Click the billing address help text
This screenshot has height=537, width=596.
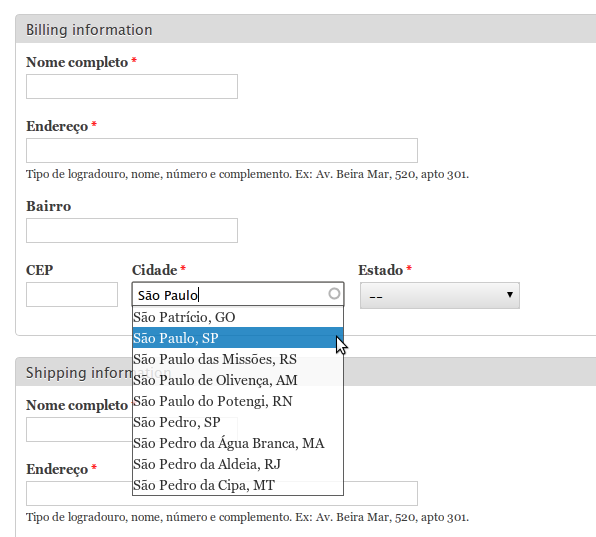pyautogui.click(x=247, y=174)
